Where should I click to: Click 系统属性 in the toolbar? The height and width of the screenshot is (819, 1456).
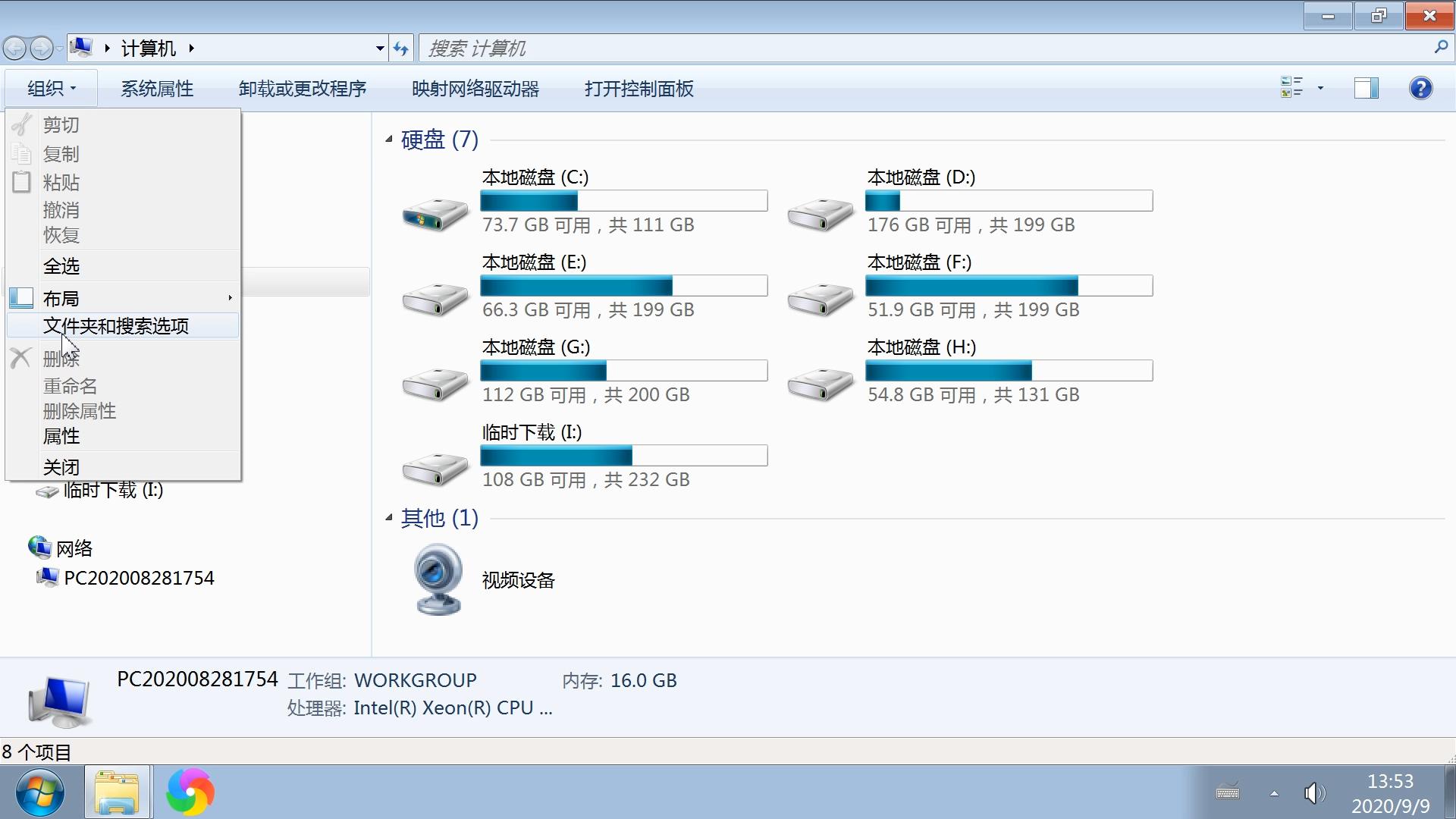click(157, 89)
